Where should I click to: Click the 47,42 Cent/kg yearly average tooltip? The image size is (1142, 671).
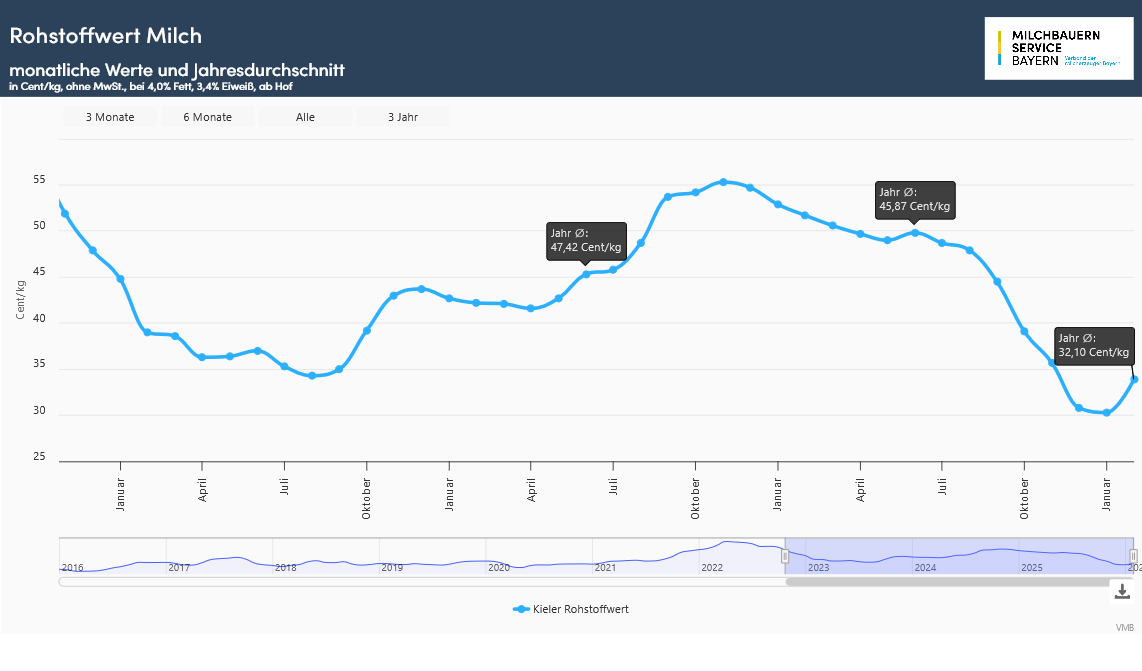click(586, 240)
